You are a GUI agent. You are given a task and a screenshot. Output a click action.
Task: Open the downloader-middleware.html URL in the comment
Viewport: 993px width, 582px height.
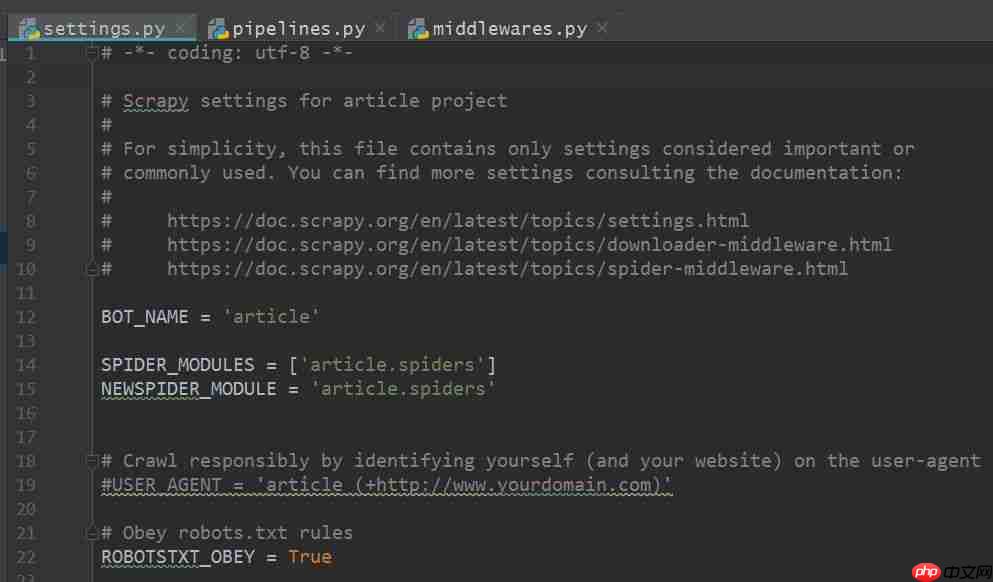(x=529, y=245)
